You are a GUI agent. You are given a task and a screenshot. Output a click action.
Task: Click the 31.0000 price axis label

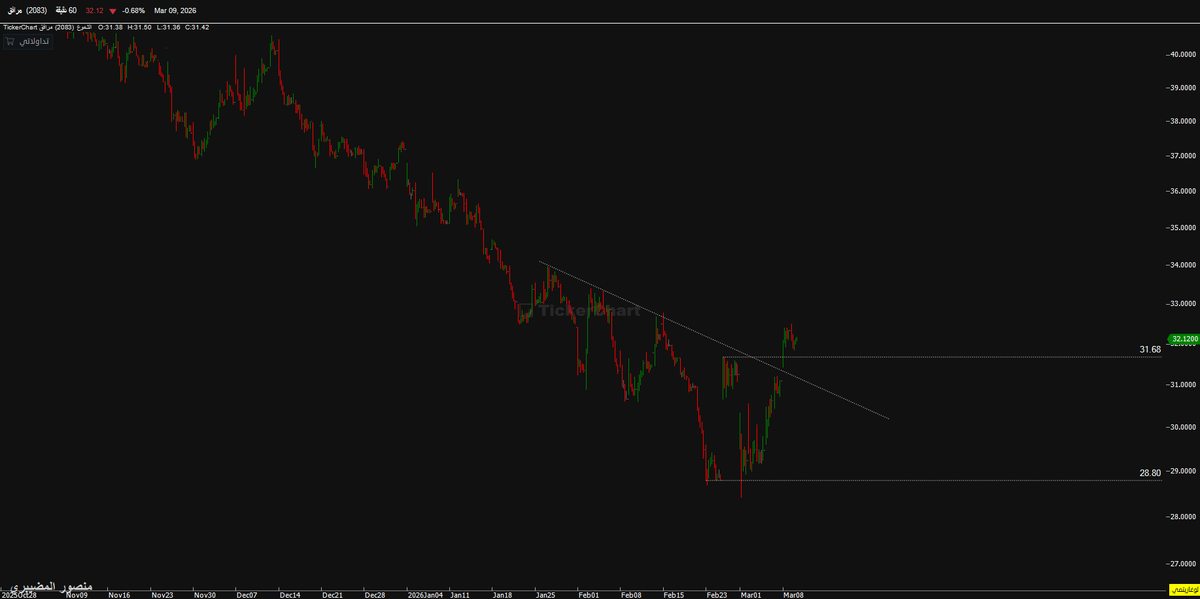click(1182, 385)
